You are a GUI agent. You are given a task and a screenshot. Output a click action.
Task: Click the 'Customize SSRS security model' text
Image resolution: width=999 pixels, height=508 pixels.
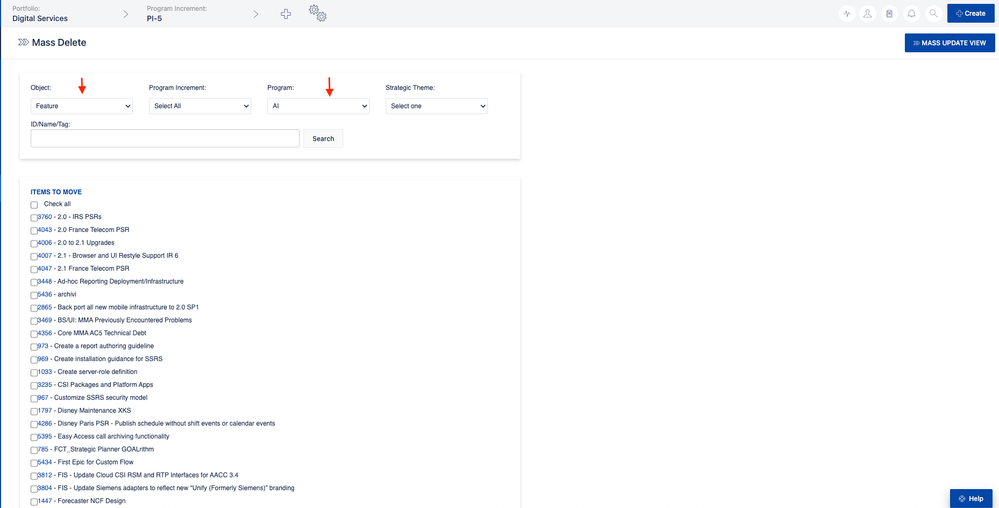click(x=101, y=398)
